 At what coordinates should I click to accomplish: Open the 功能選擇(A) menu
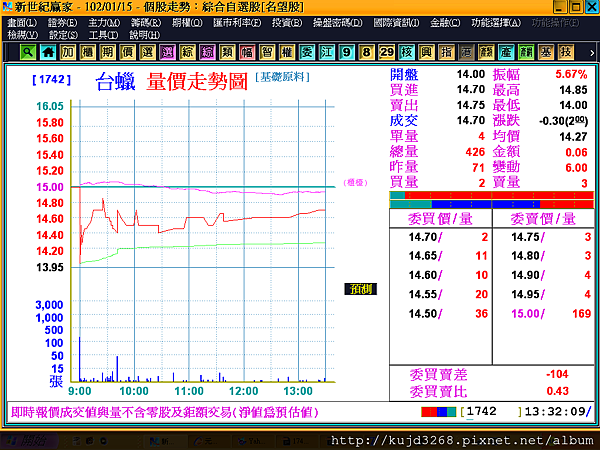496,23
